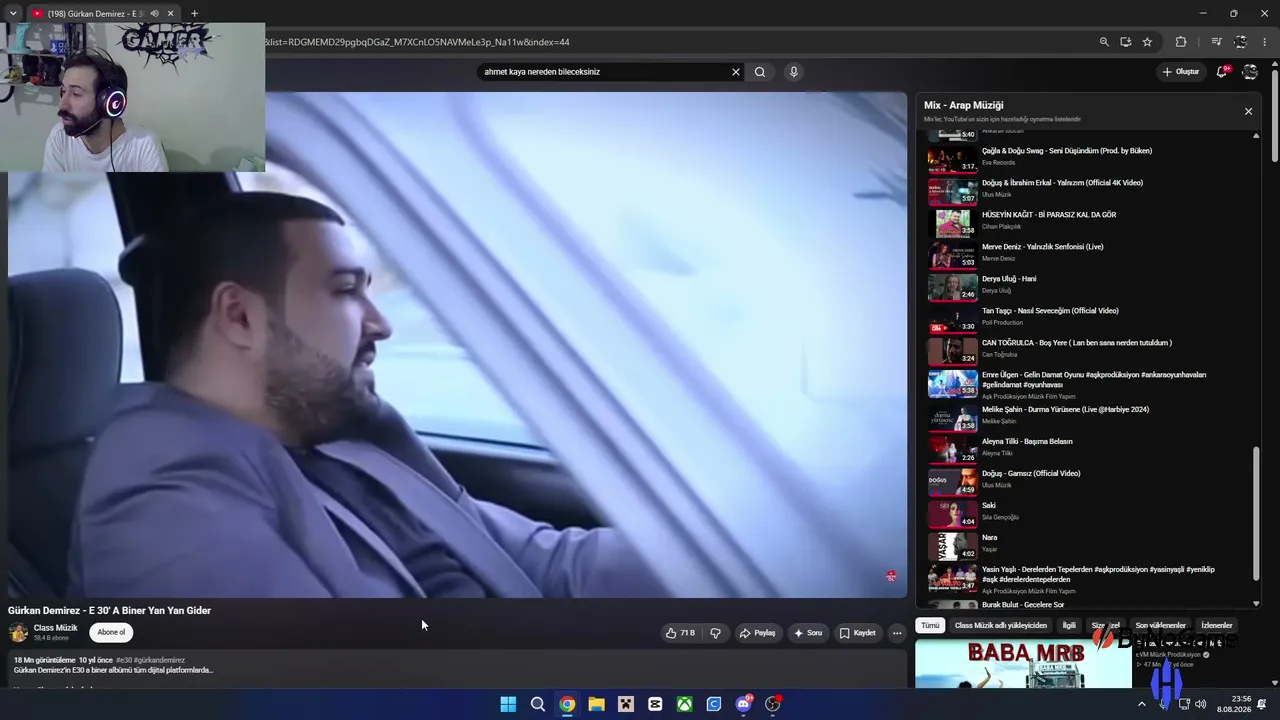Open more actions for the video

point(897,633)
